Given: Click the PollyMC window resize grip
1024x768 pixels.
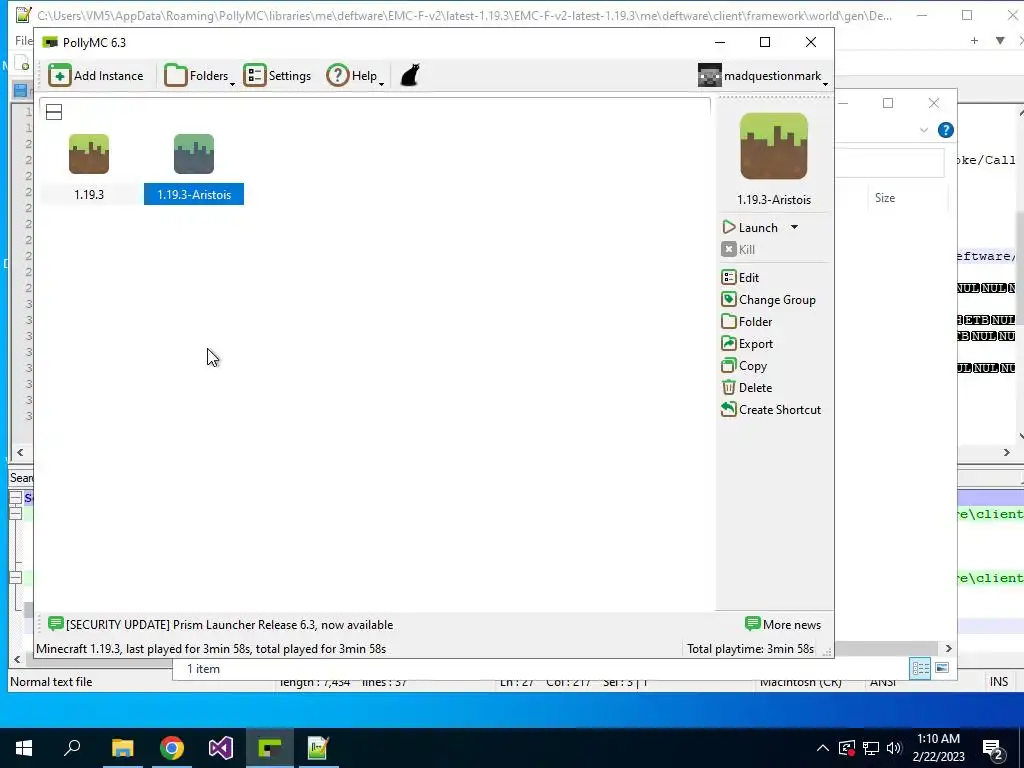Looking at the screenshot, I should coord(827,651).
